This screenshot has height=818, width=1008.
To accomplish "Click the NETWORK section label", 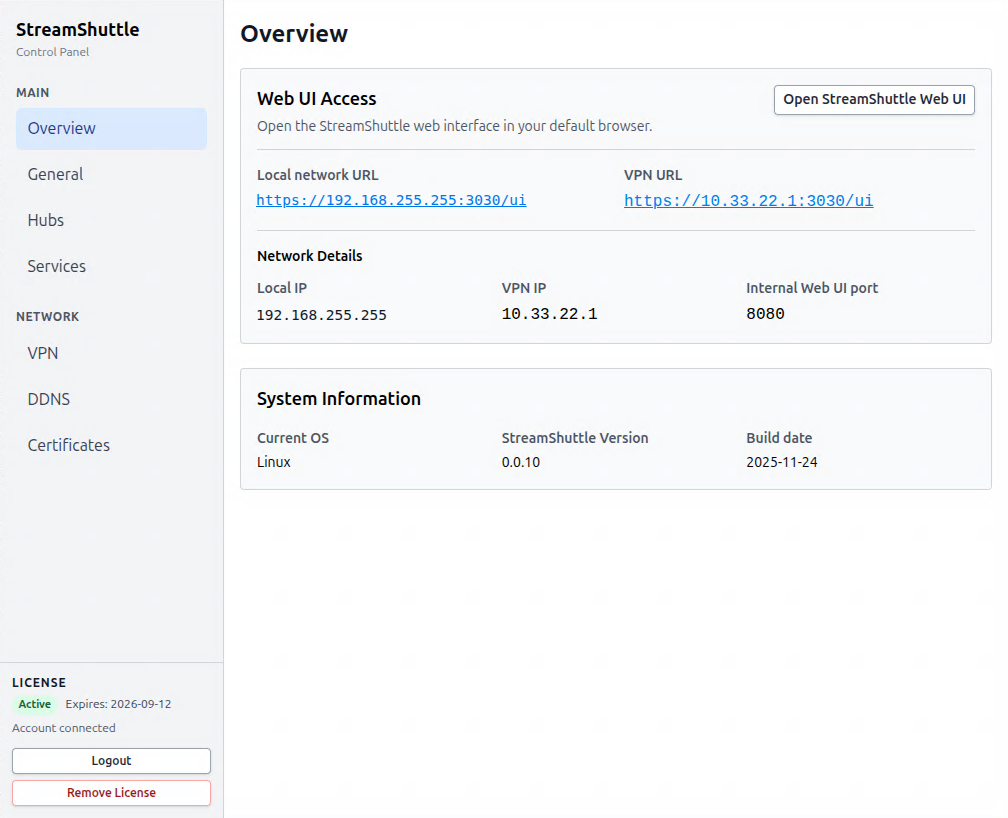I will [x=48, y=316].
